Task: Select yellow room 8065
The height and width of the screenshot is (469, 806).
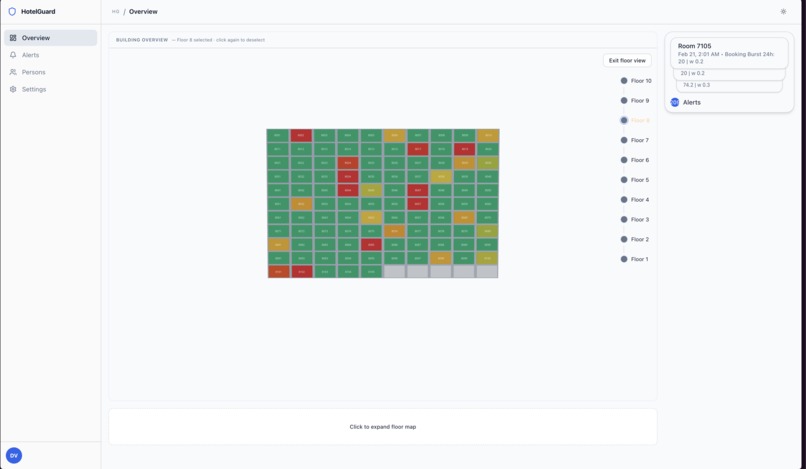Action: (x=371, y=218)
